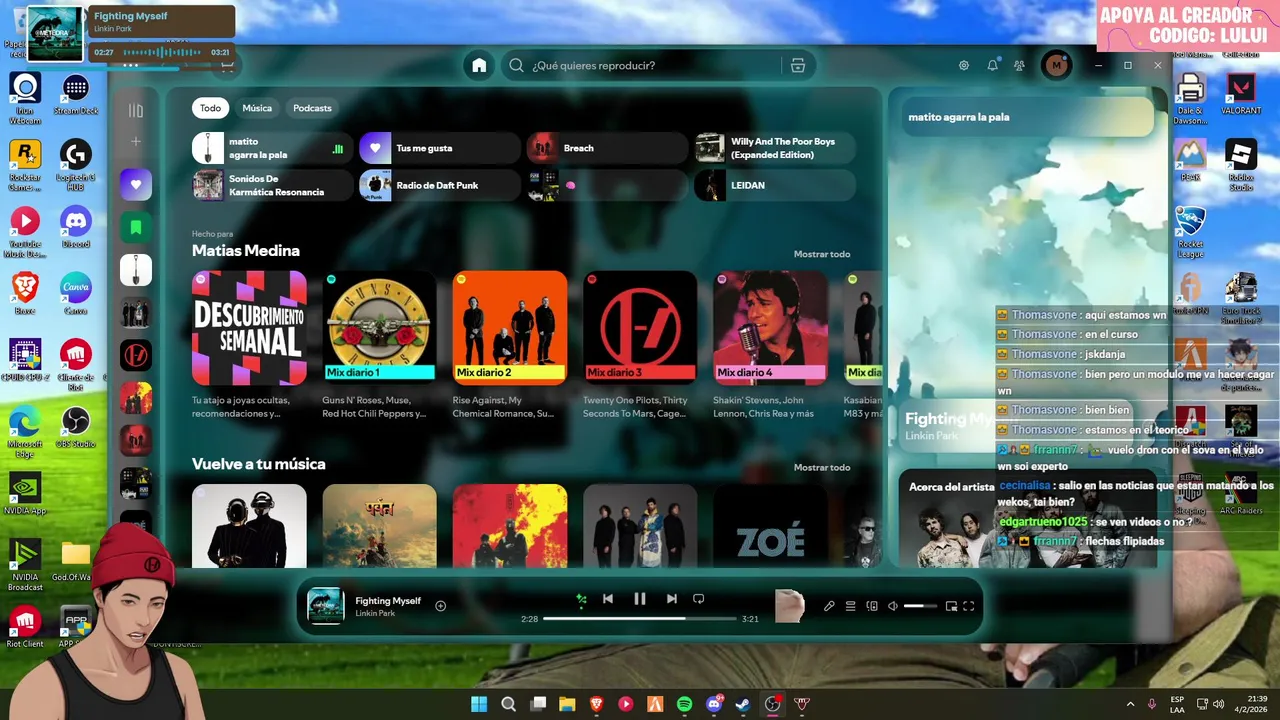The image size is (1280, 720).
Task: Collapse 'Tu biblioteca' using the sidebar library icon
Action: [x=136, y=111]
